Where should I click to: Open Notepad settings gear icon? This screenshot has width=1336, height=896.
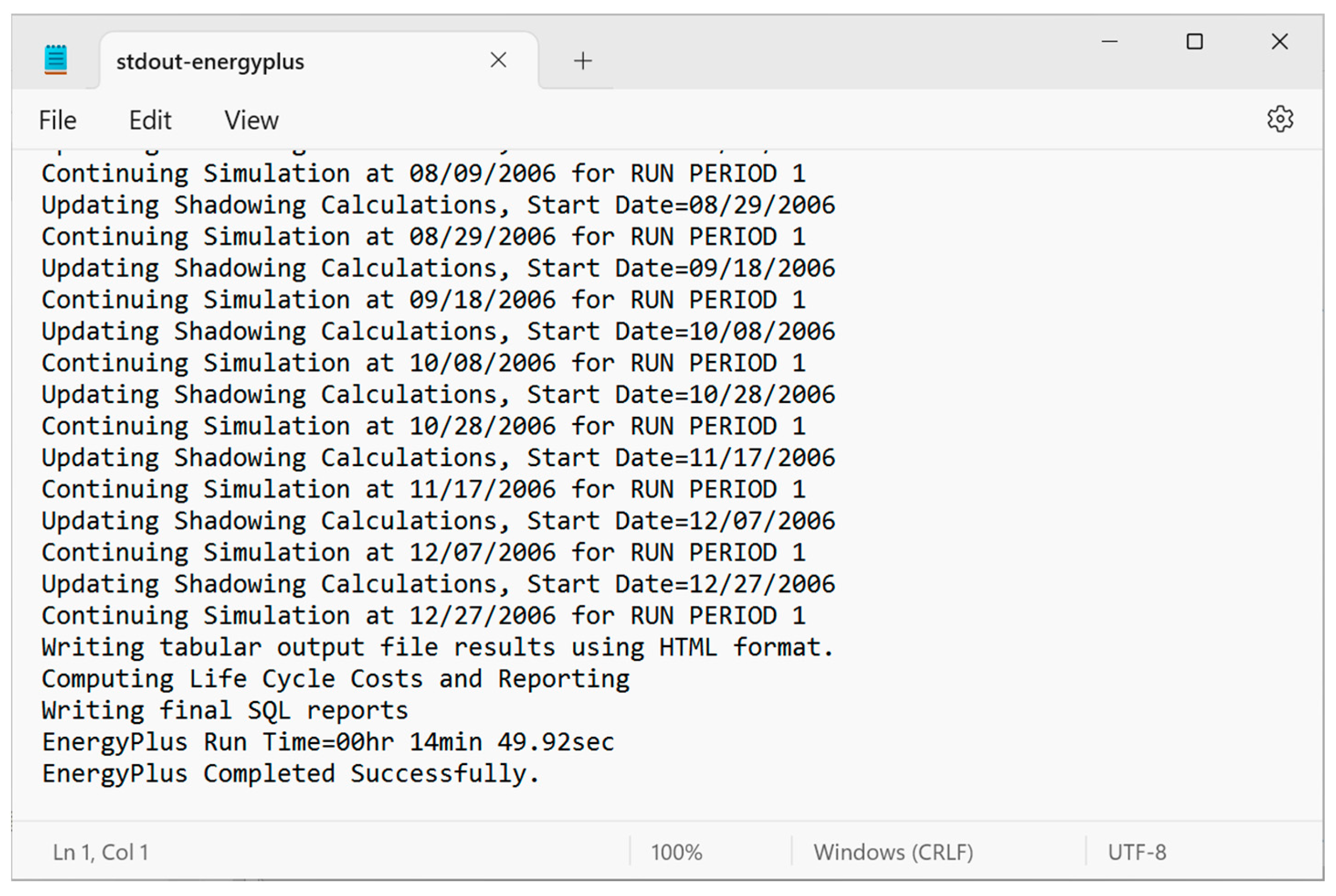tap(1279, 119)
